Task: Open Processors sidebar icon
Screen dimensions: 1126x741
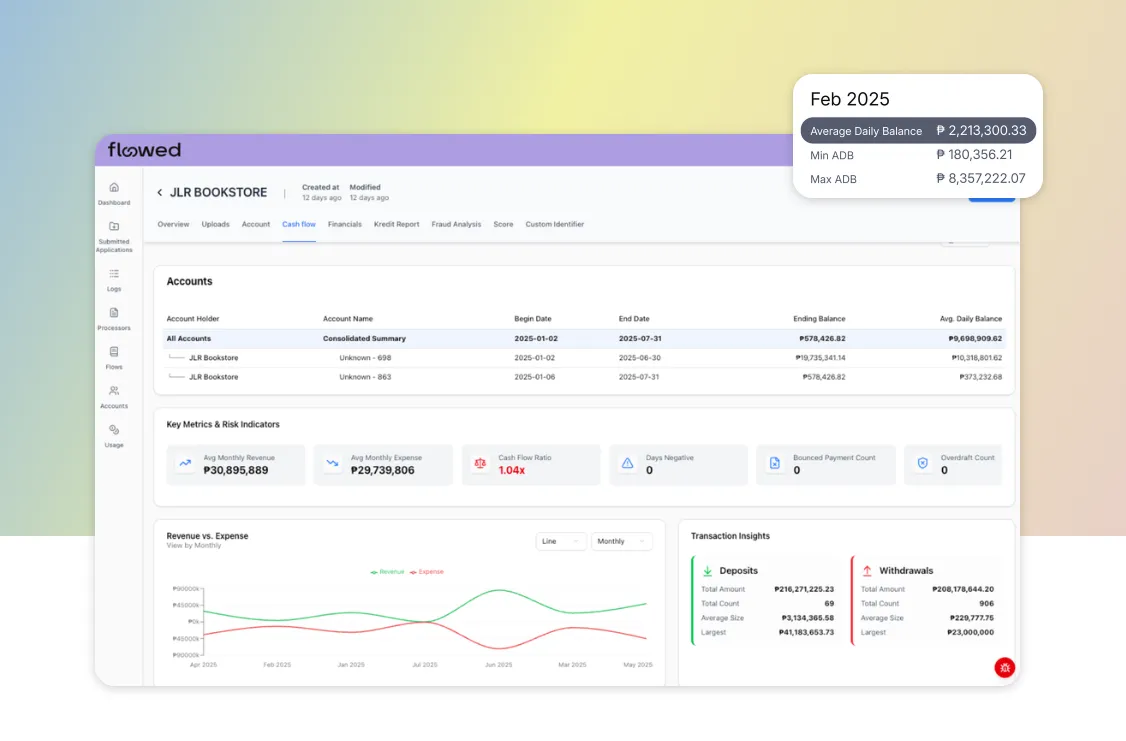Action: (114, 313)
